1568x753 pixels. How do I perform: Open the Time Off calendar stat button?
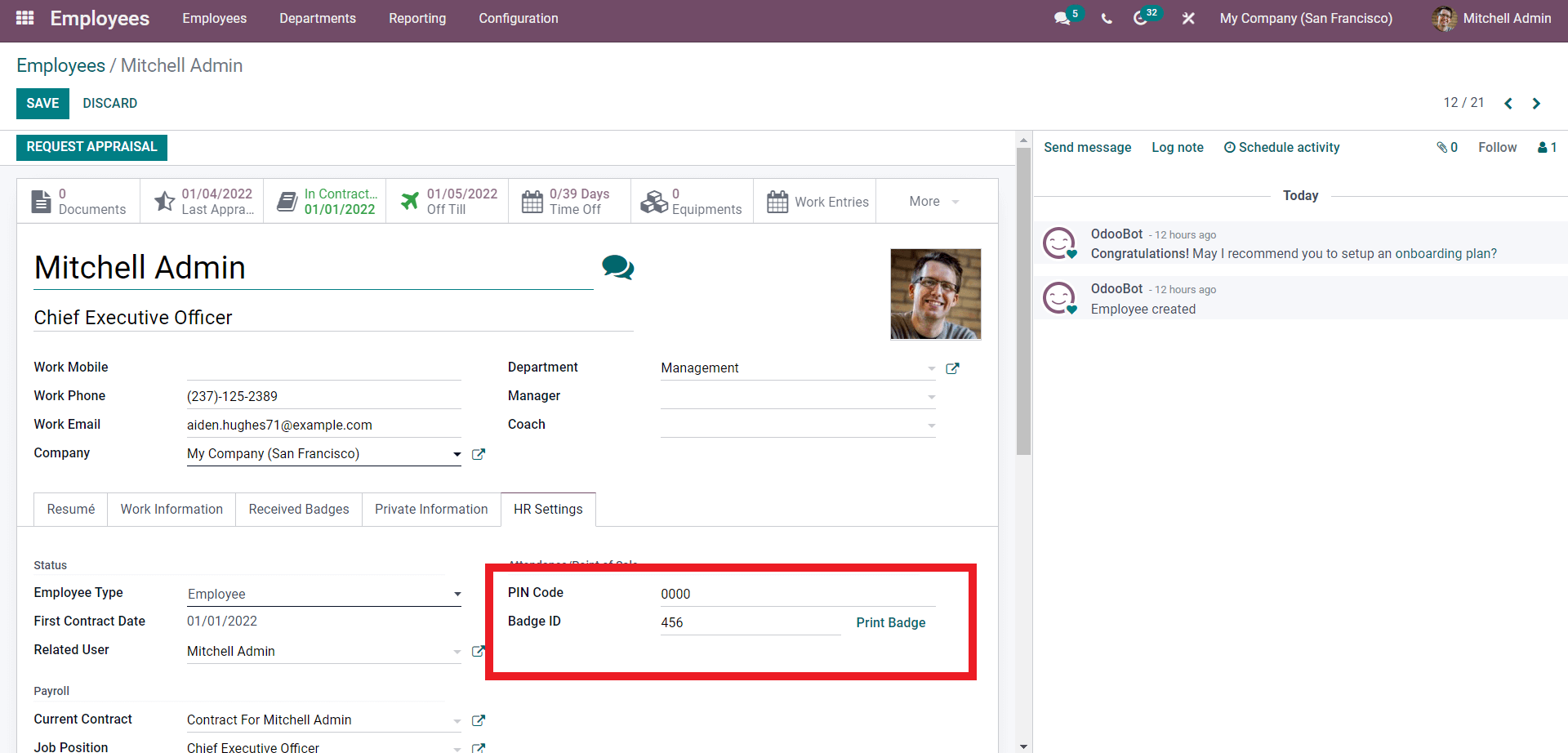click(569, 201)
